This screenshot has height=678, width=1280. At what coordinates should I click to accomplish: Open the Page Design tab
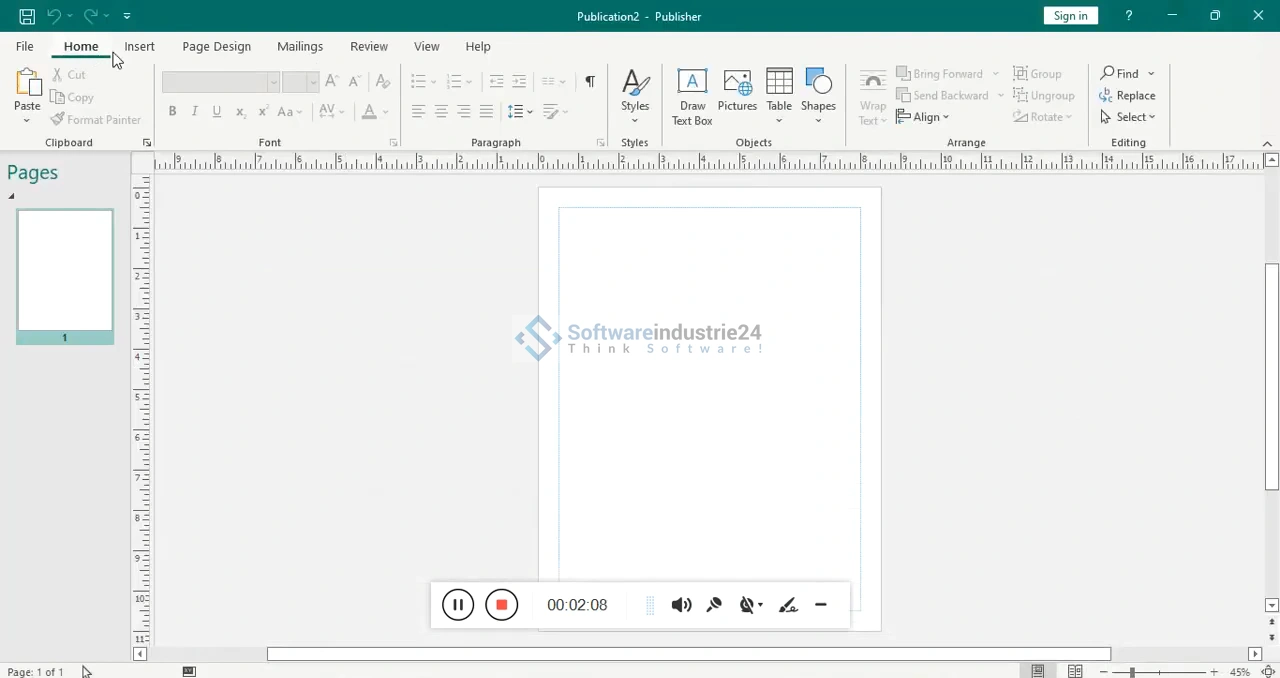coord(216,46)
